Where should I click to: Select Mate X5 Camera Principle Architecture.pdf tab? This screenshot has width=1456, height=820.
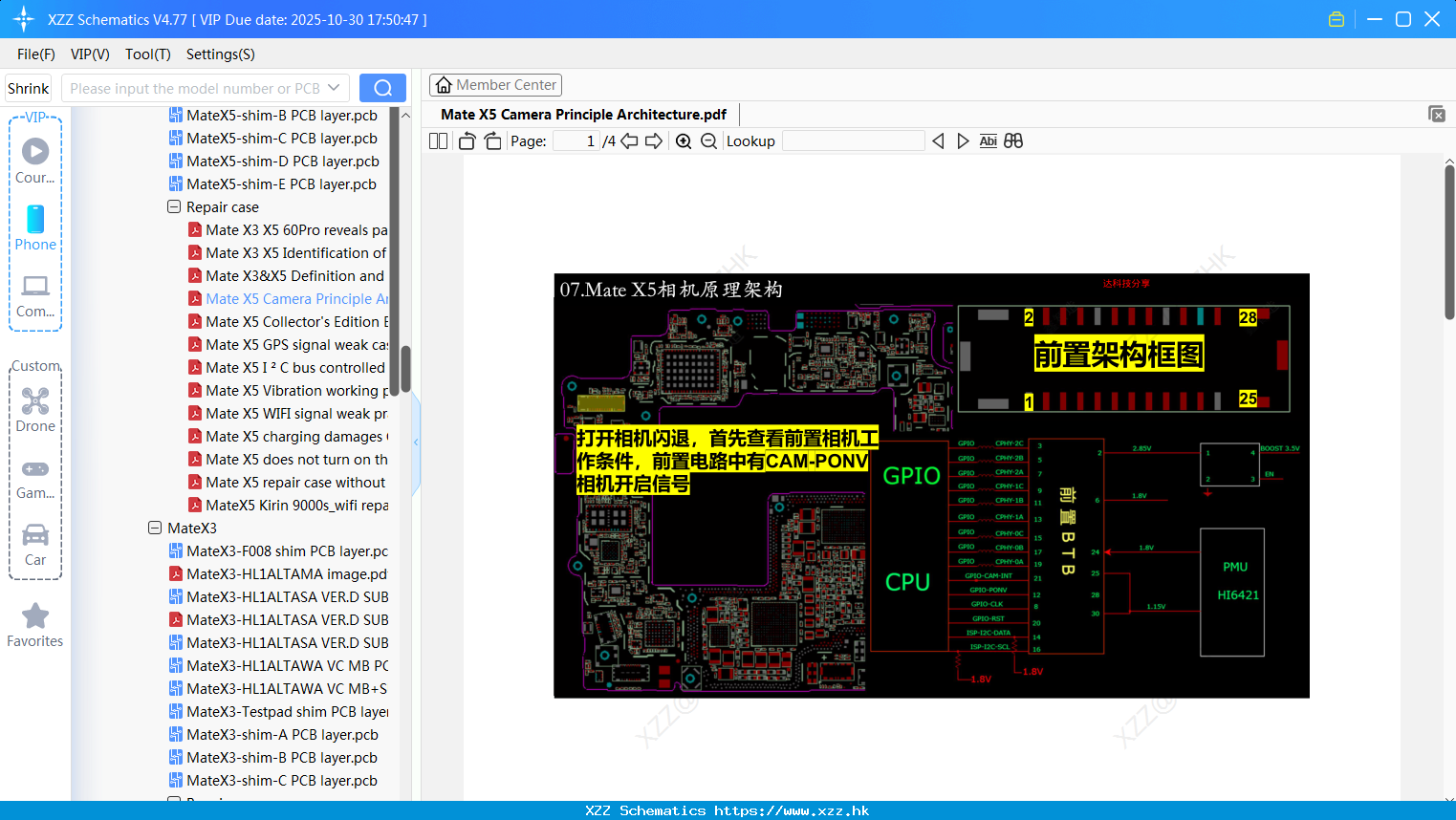click(583, 115)
